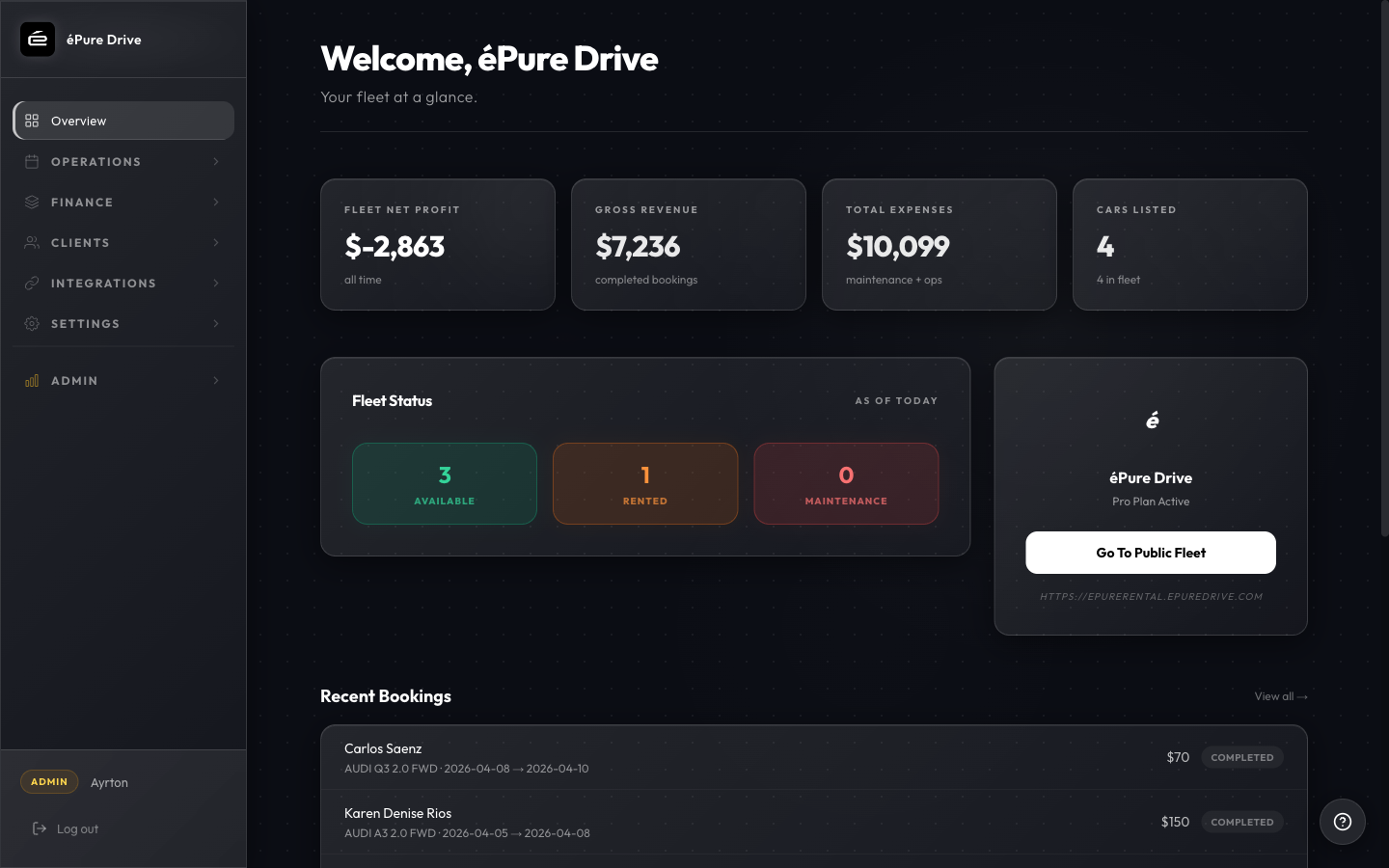Select the Integrations link icon
Screen dimensions: 1389x868
click(31, 283)
